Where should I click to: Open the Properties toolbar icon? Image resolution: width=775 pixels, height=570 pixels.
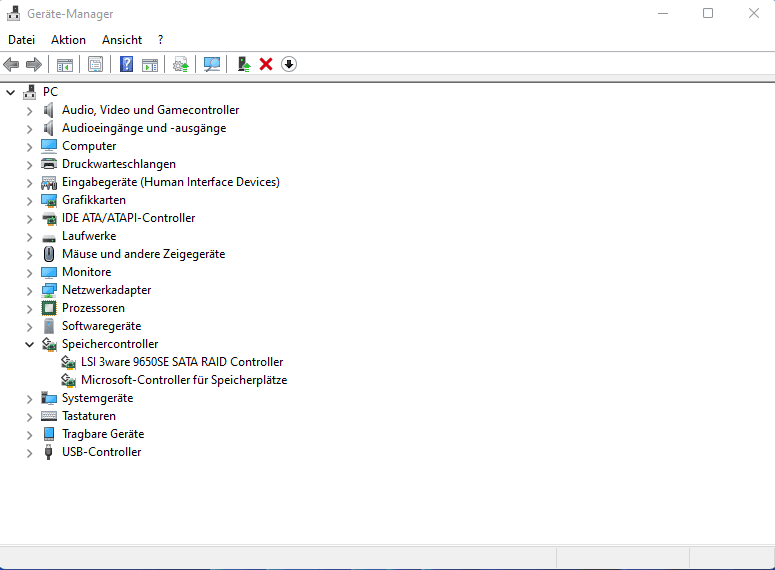[95, 64]
